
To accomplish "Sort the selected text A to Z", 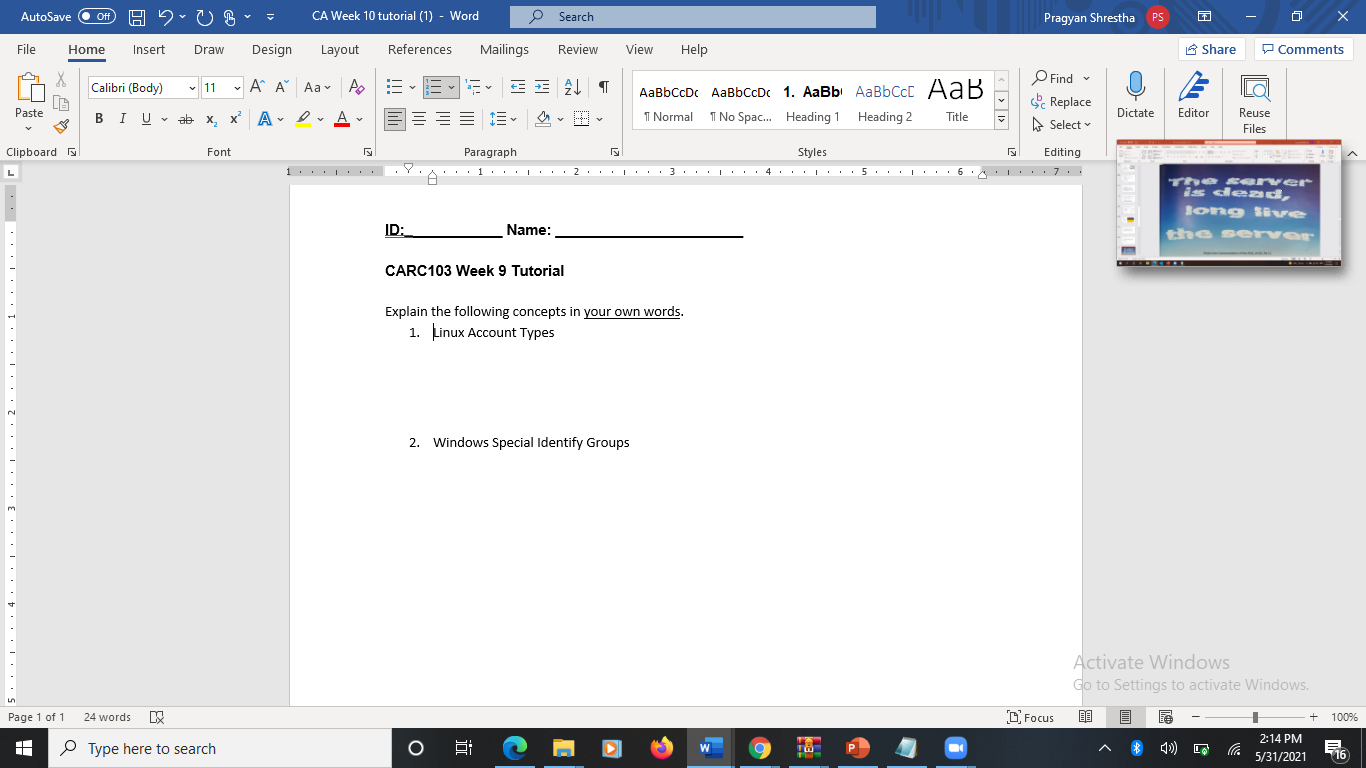I will coord(573,88).
